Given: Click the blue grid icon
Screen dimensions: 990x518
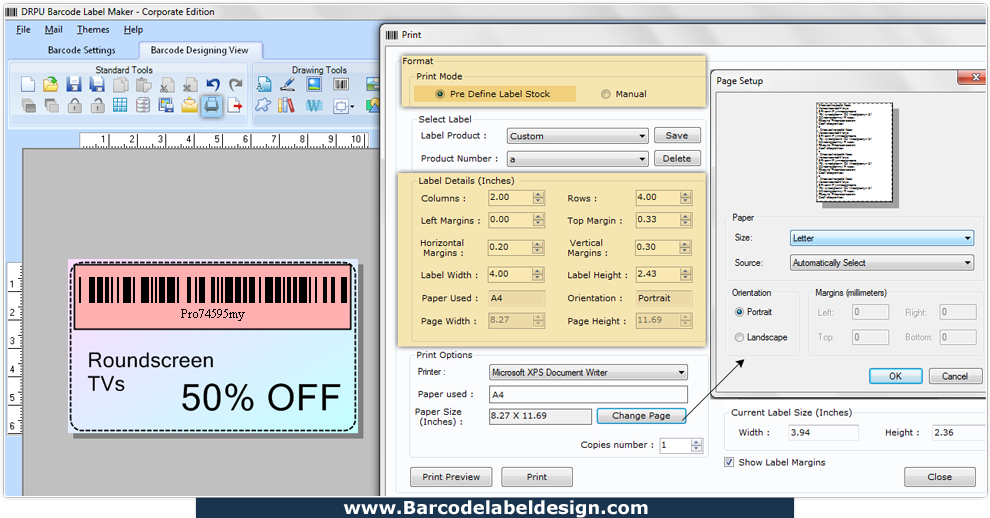Looking at the screenshot, I should click(x=120, y=105).
